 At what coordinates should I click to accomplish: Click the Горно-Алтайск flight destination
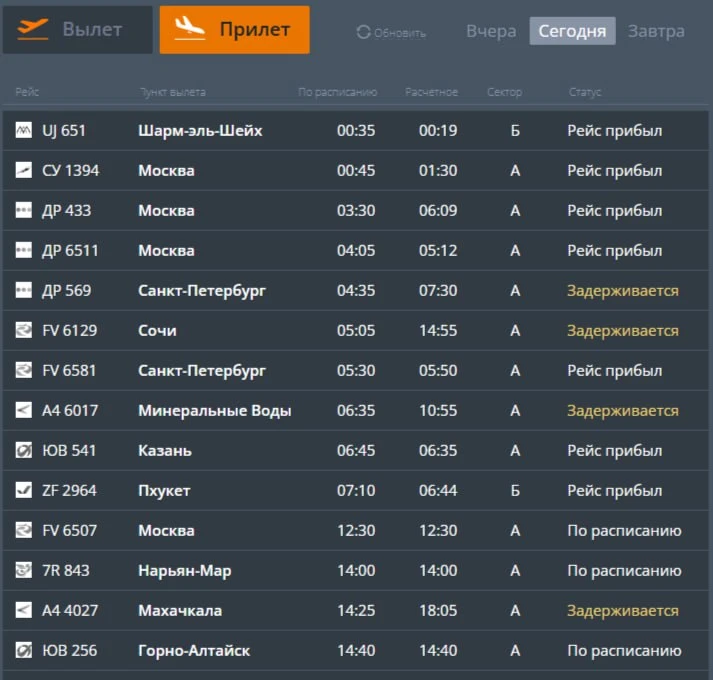point(194,651)
